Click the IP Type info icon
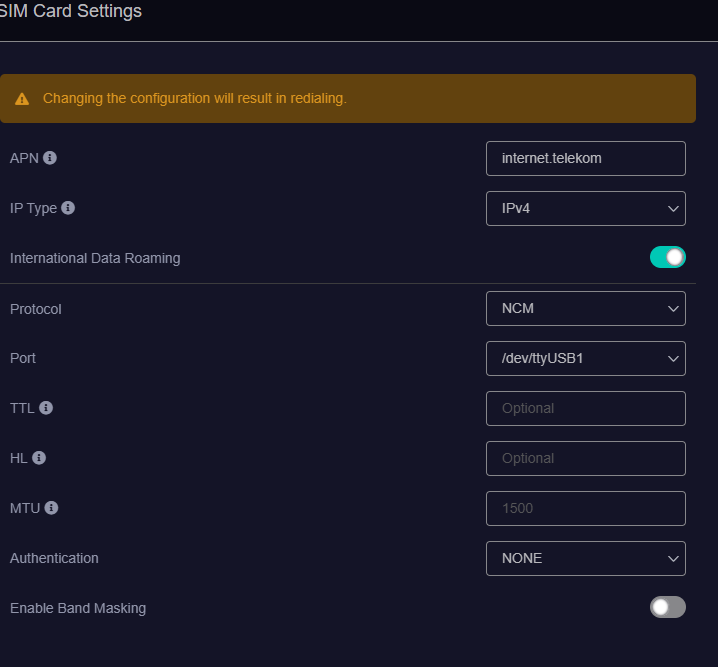Screen dimensions: 718x667 68,208
